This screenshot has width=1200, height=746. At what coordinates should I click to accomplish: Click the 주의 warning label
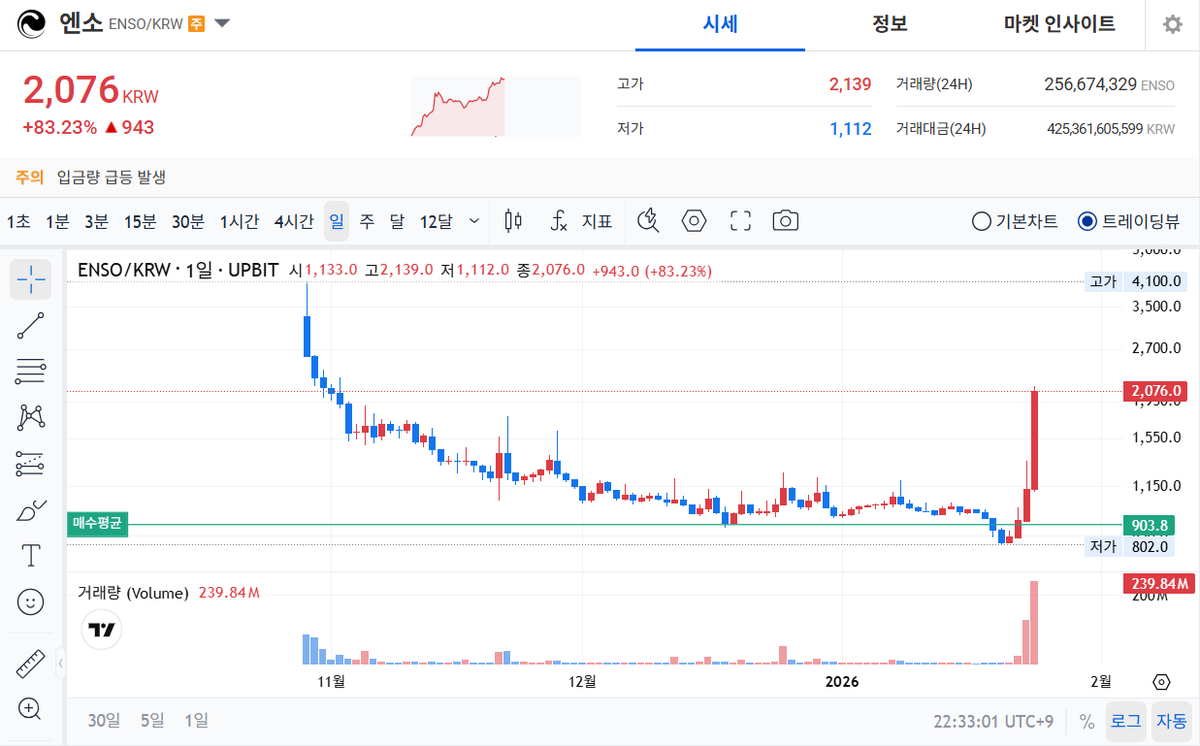29,177
